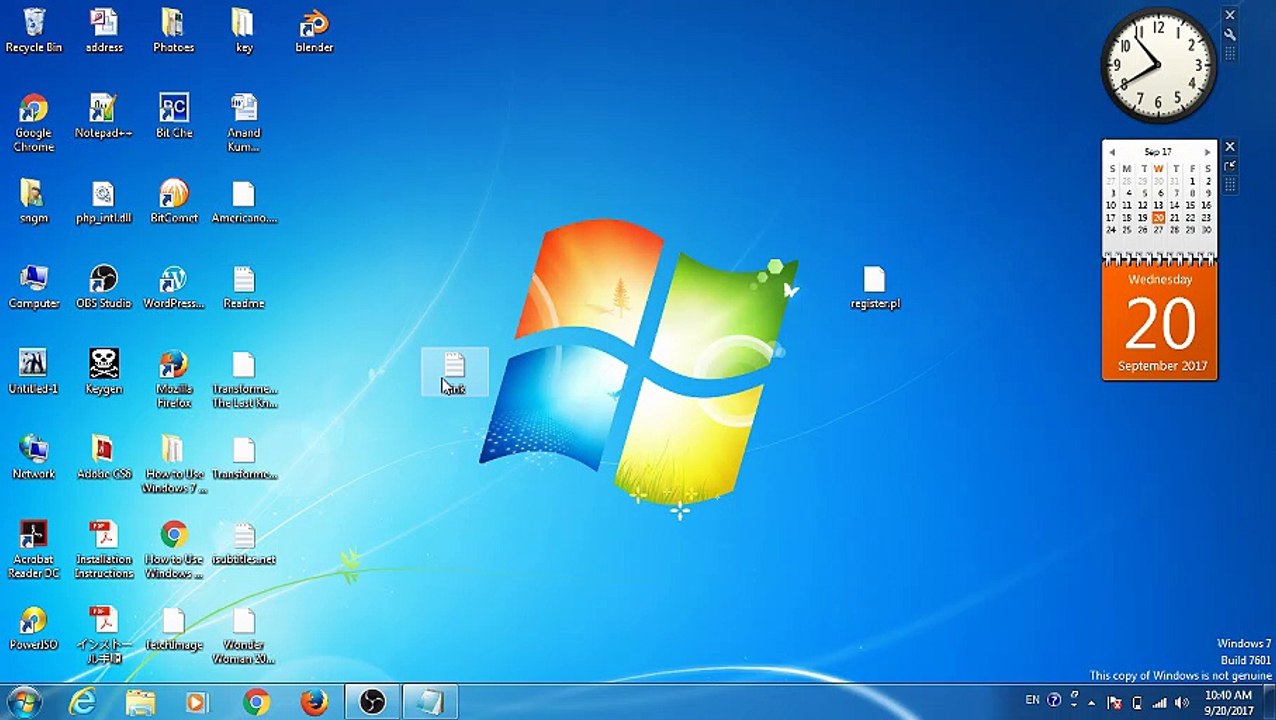The width and height of the screenshot is (1276, 720).
Task: Open Firefox from the taskbar
Action: pyautogui.click(x=314, y=703)
